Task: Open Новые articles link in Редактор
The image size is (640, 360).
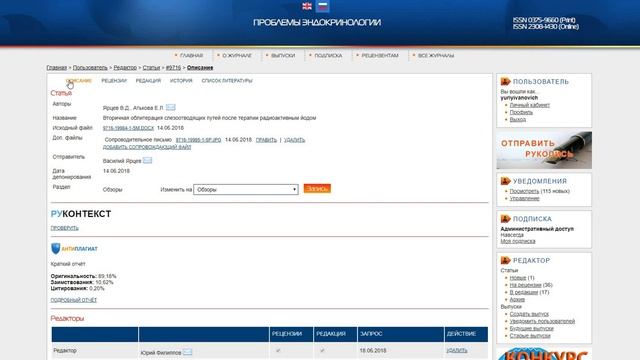Action: 518,278
